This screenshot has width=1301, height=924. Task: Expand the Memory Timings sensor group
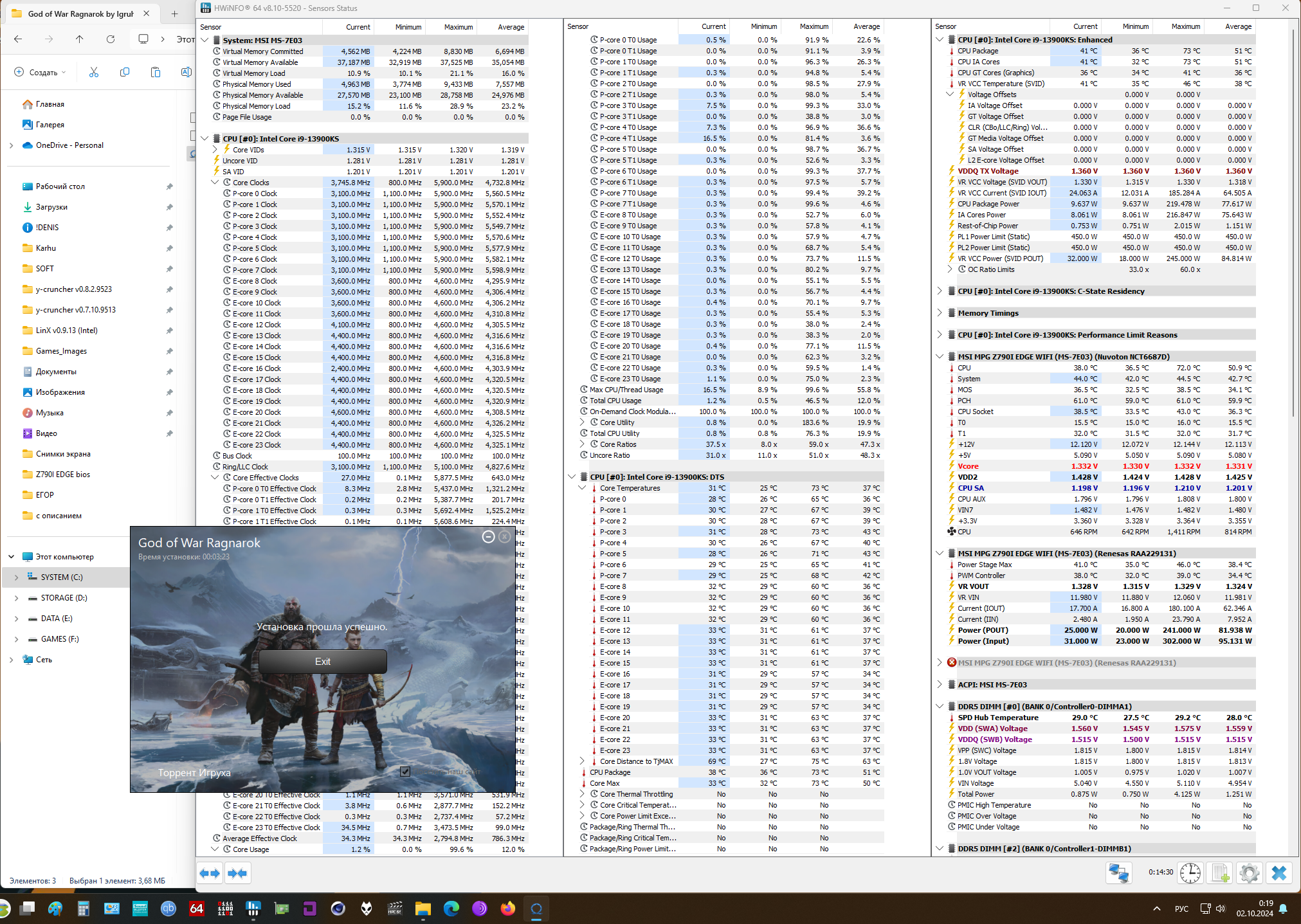pyautogui.click(x=940, y=313)
